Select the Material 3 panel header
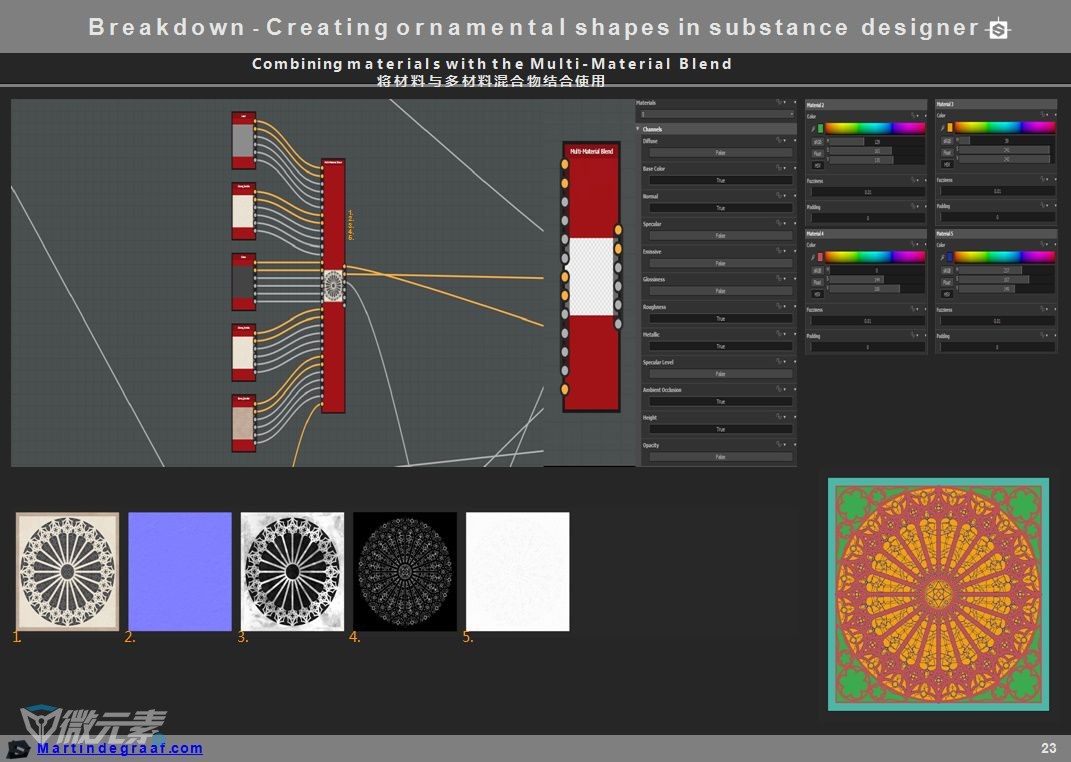Screen dimensions: 1071x762 point(996,104)
